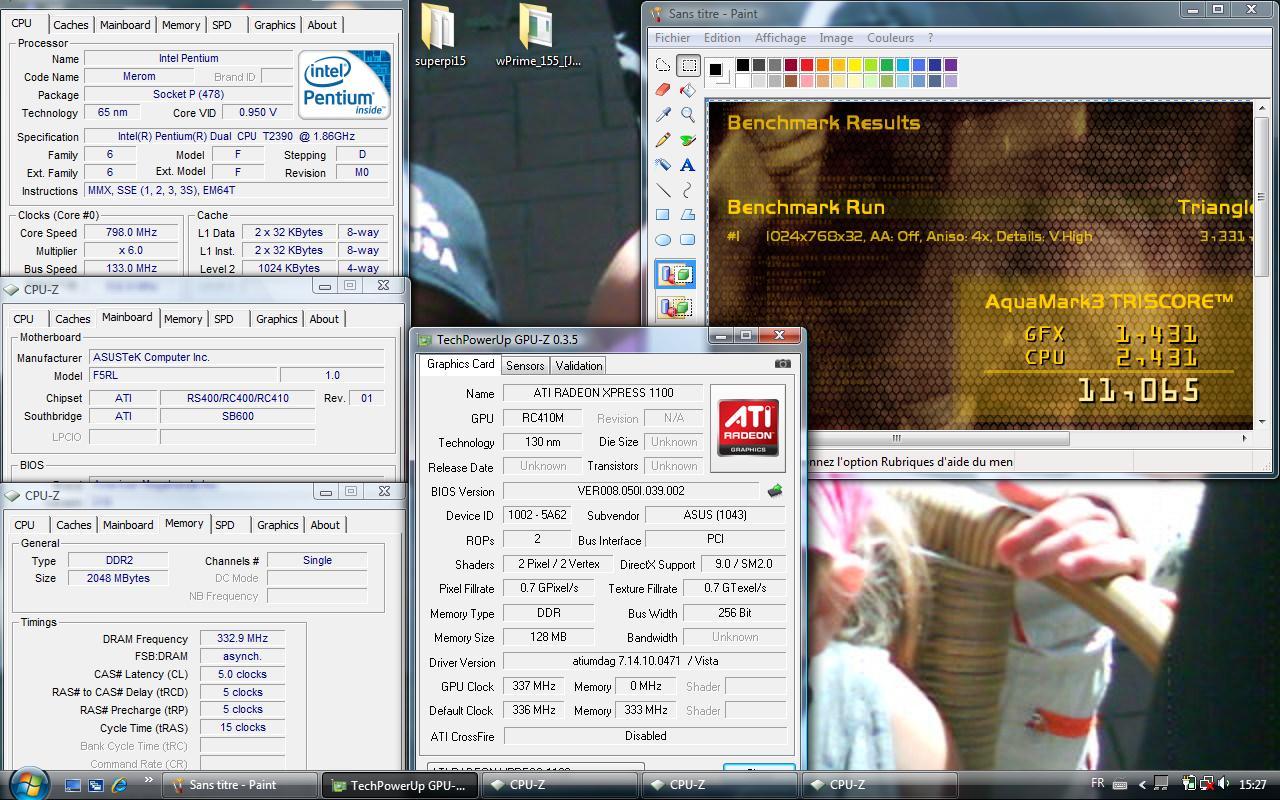1280x800 pixels.
Task: Switch to Validation tab in GPU-Z
Action: pyautogui.click(x=579, y=366)
